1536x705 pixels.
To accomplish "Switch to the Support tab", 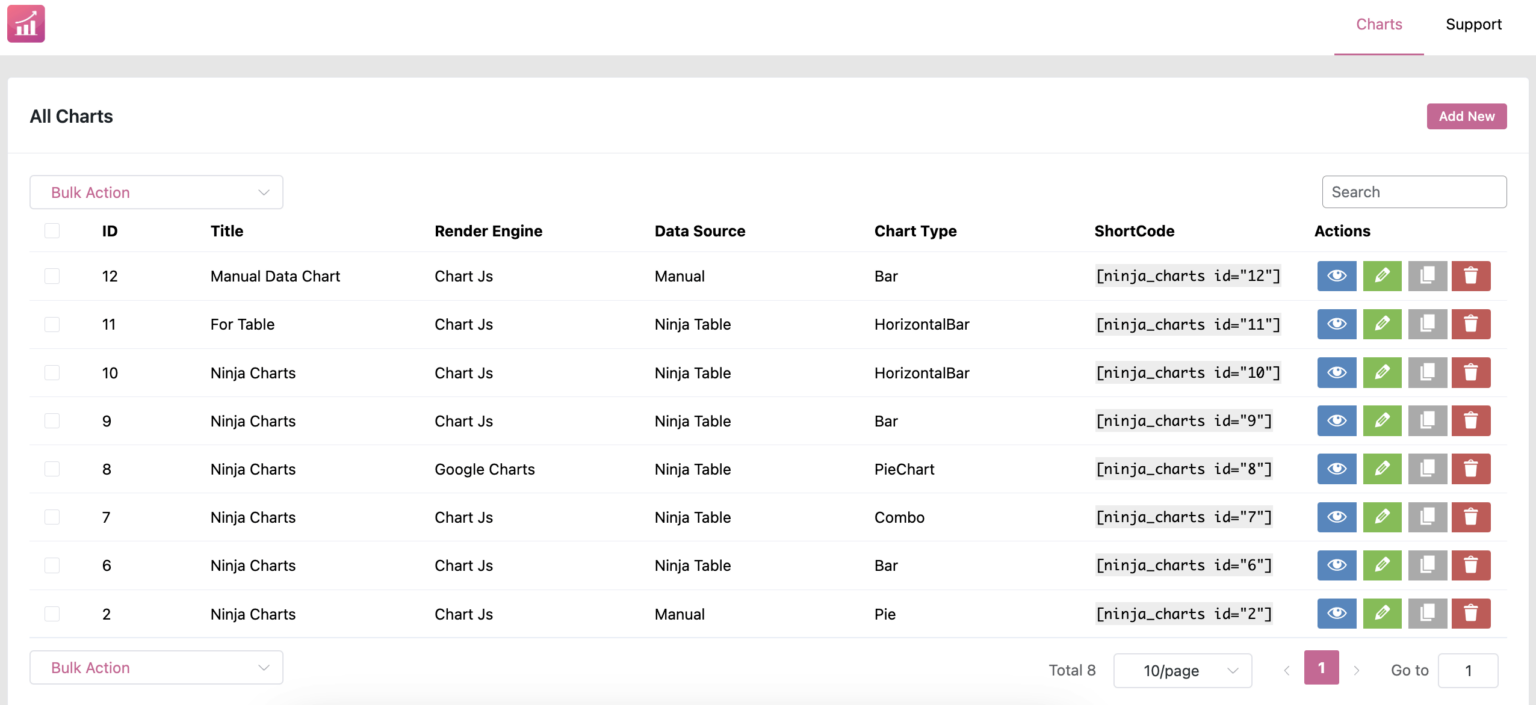I will [1473, 24].
